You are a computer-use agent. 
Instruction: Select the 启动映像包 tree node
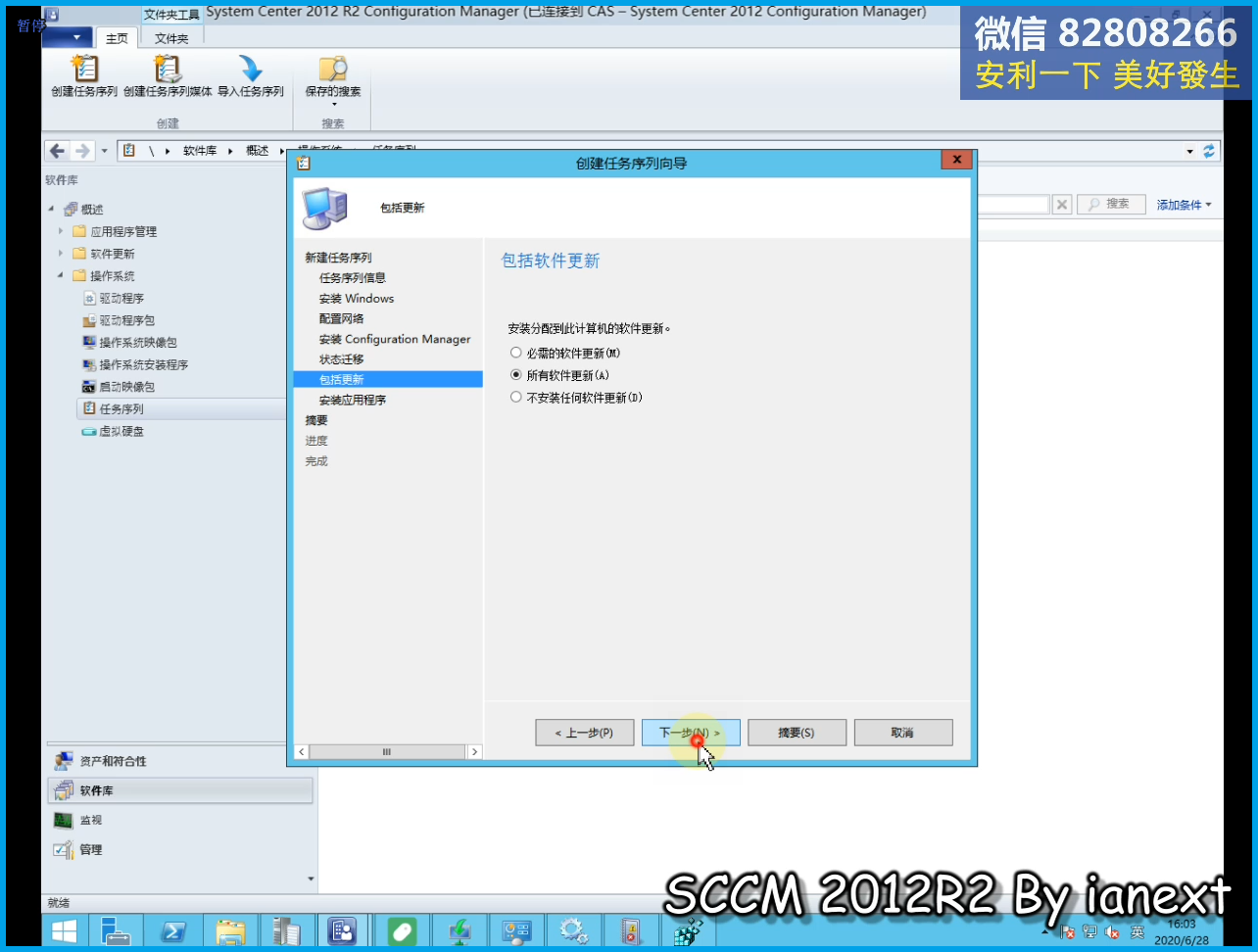127,387
